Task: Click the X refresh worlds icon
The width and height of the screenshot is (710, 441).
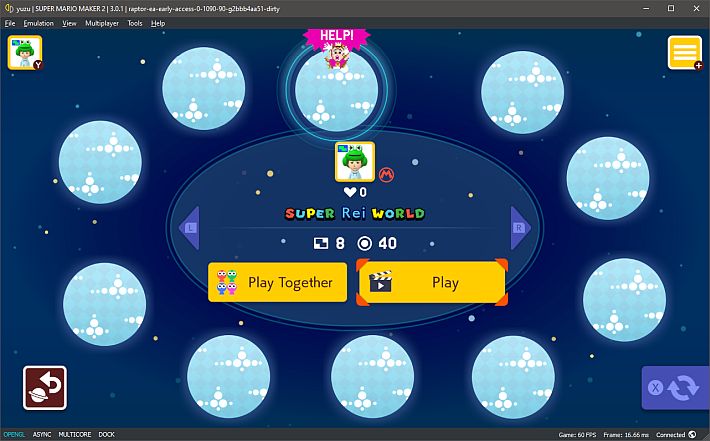Action: coord(676,388)
